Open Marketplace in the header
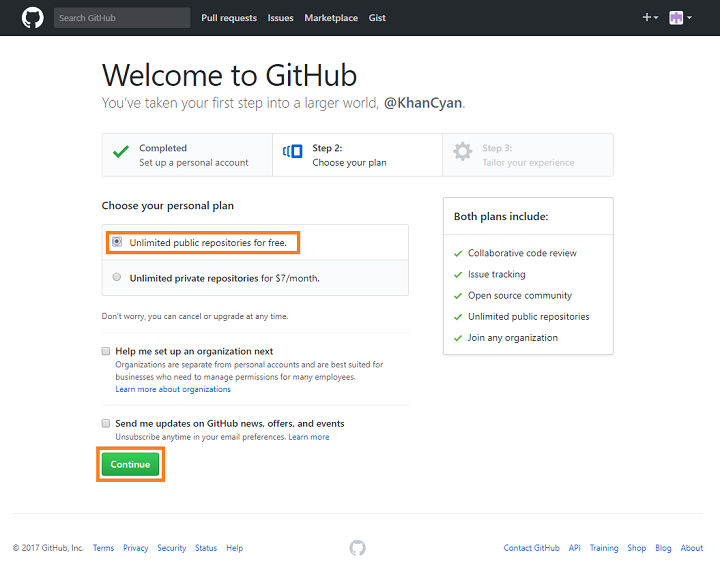 (x=331, y=18)
